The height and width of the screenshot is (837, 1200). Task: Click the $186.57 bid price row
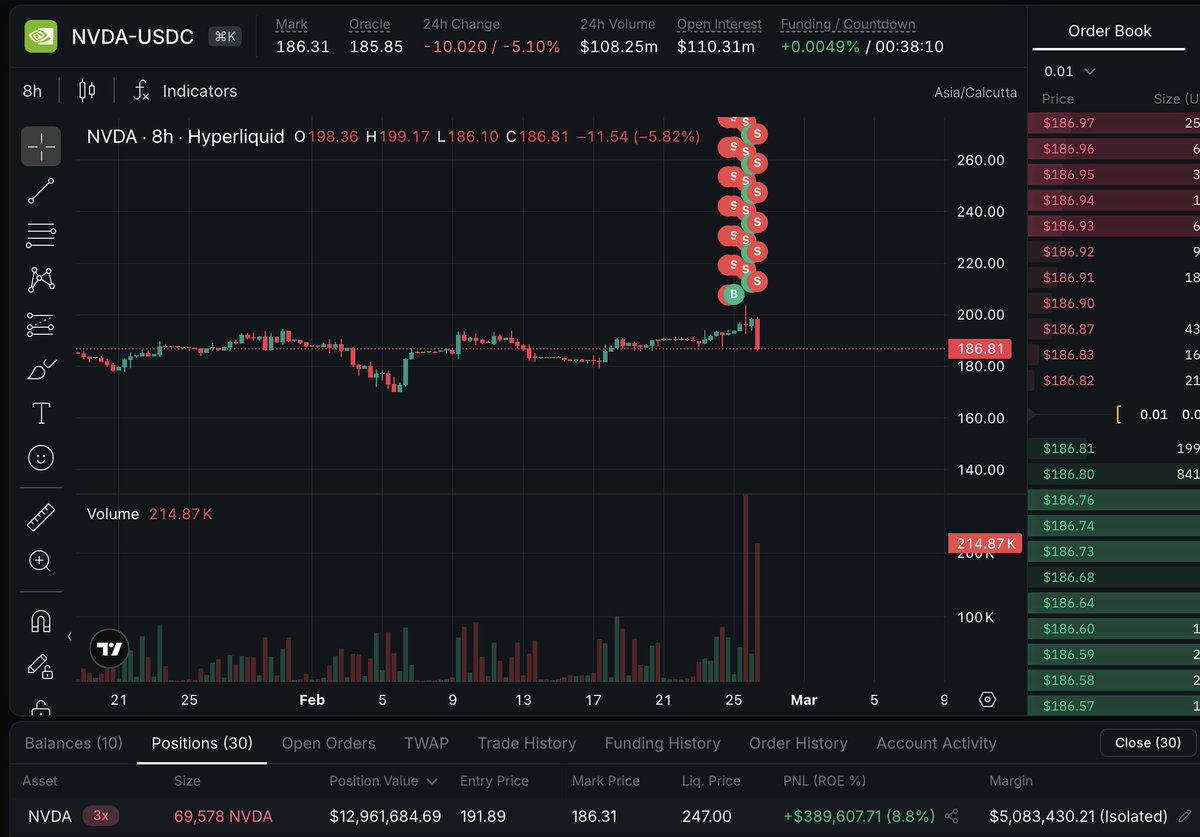pyautogui.click(x=1114, y=706)
